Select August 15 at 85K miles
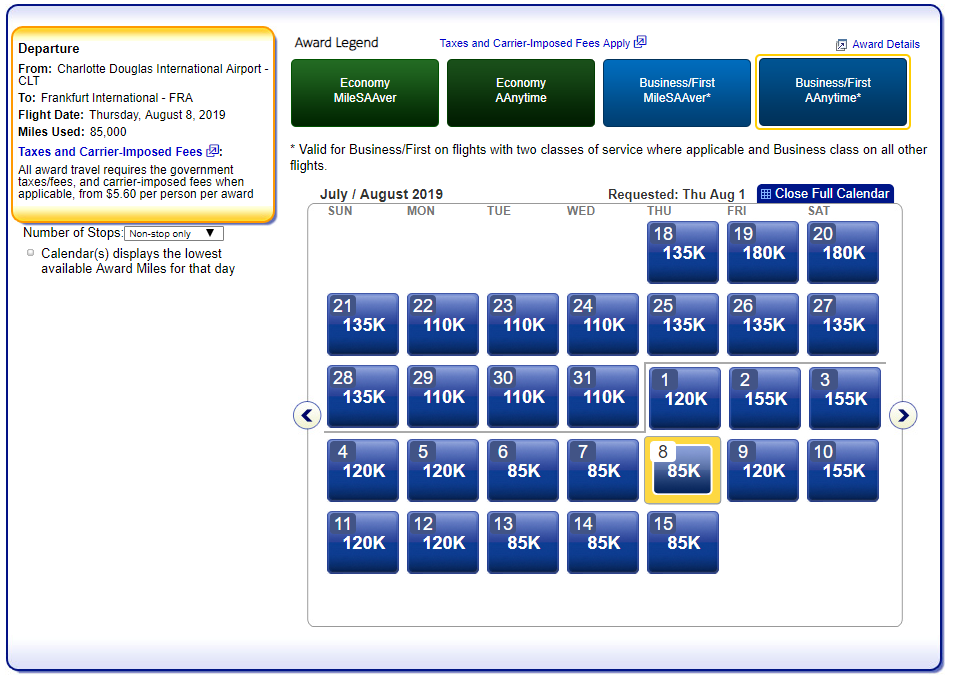954x679 pixels. click(x=683, y=542)
